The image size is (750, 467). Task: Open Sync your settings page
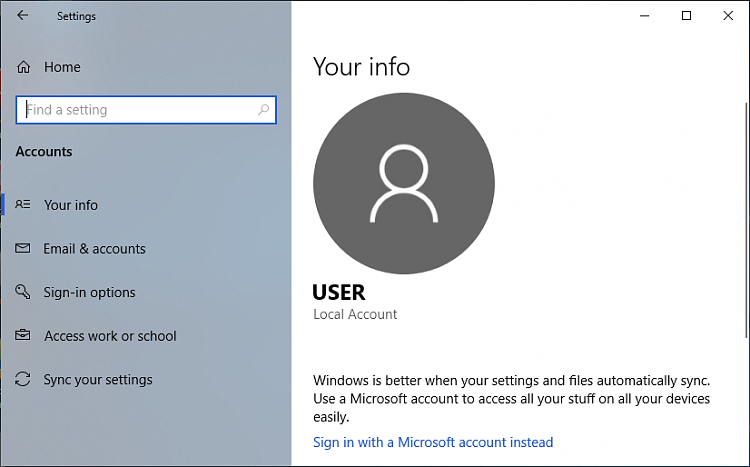98,380
